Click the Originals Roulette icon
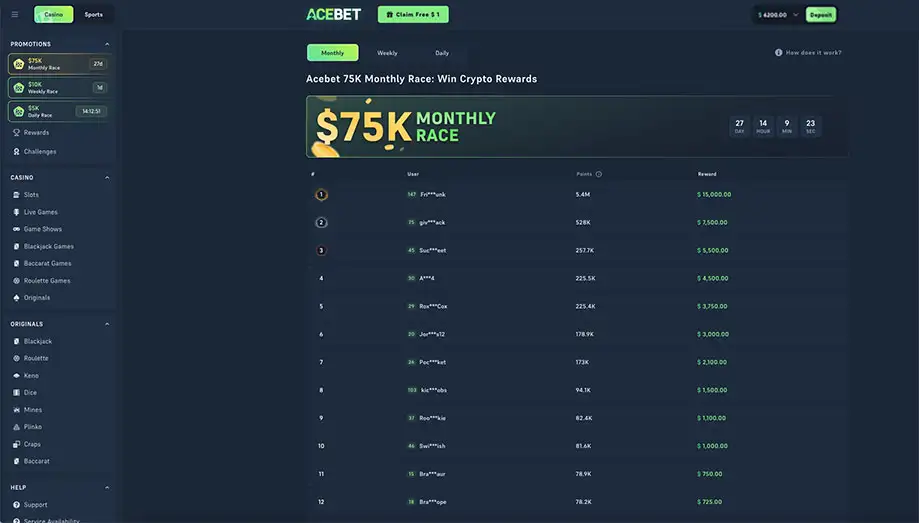919x523 pixels. click(x=16, y=358)
